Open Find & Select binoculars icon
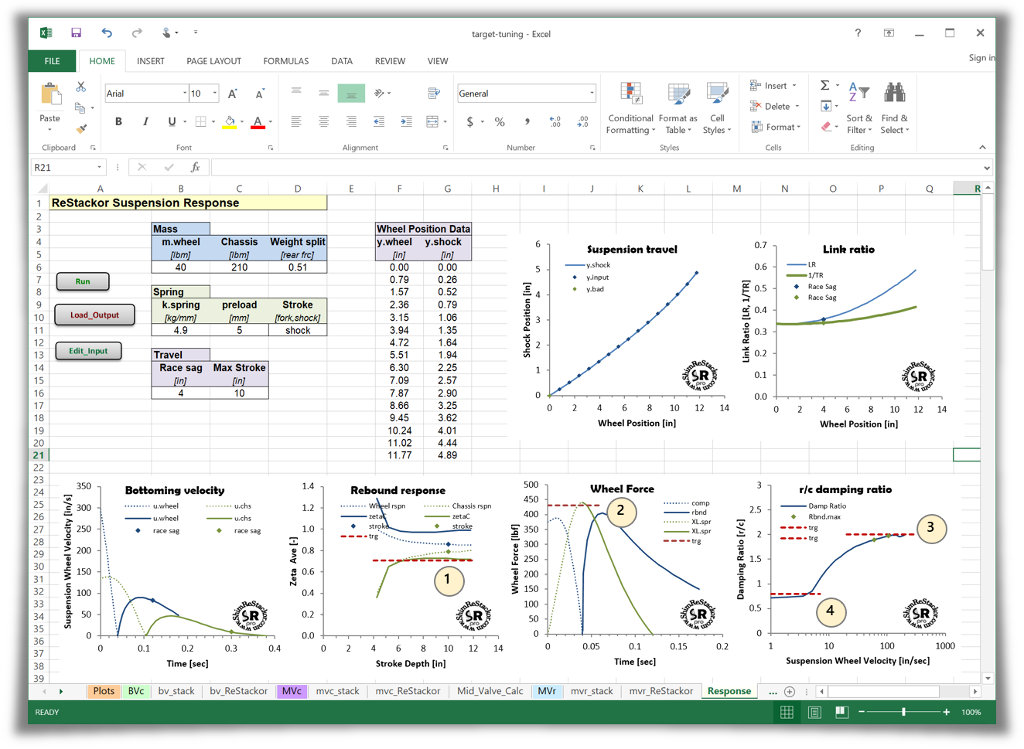Image resolution: width=1024 pixels, height=749 pixels. click(x=894, y=93)
